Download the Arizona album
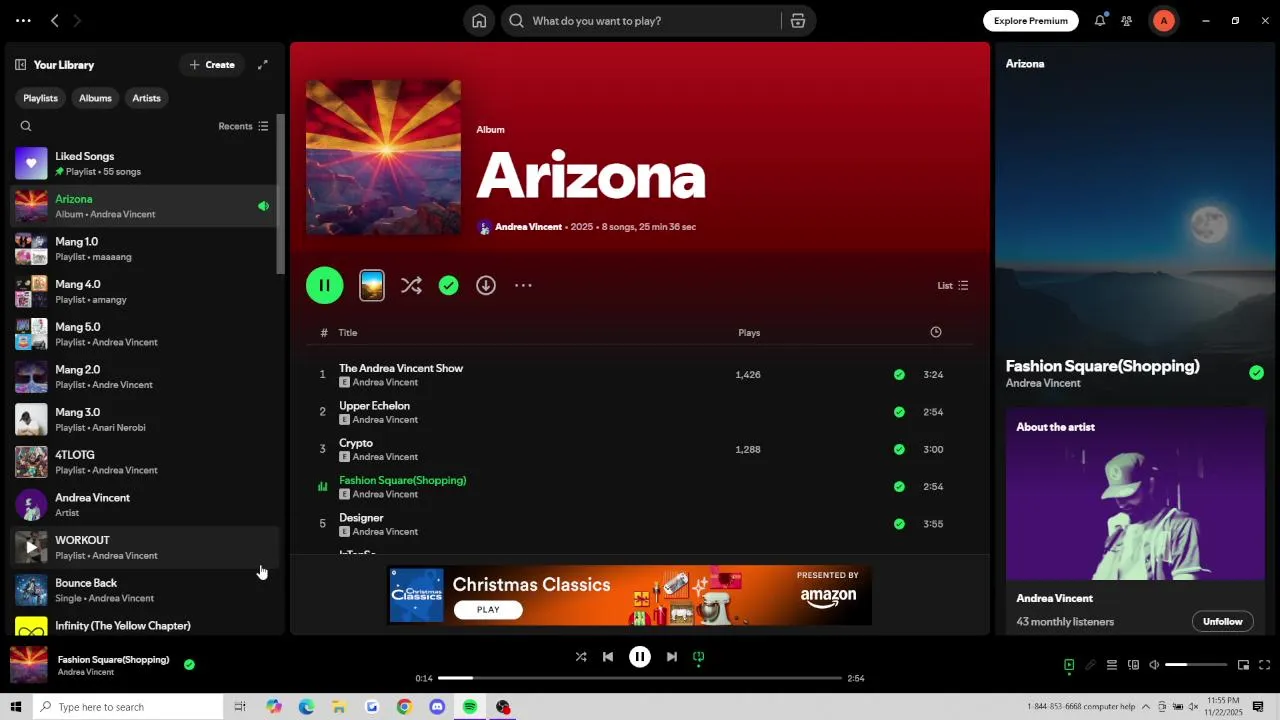 point(486,286)
